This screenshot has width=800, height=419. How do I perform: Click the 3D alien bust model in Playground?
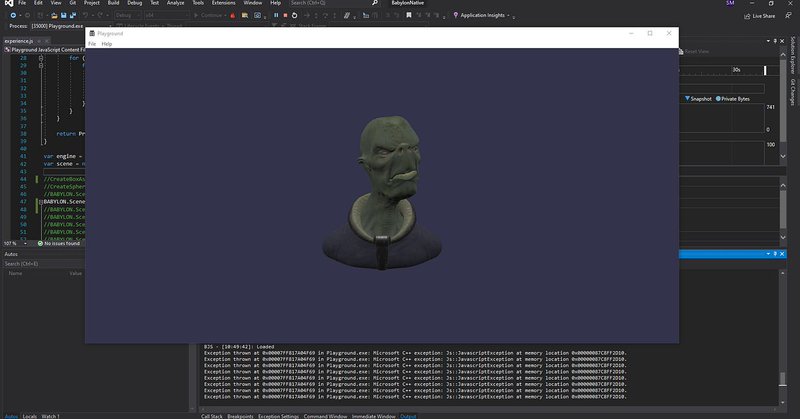coord(382,193)
